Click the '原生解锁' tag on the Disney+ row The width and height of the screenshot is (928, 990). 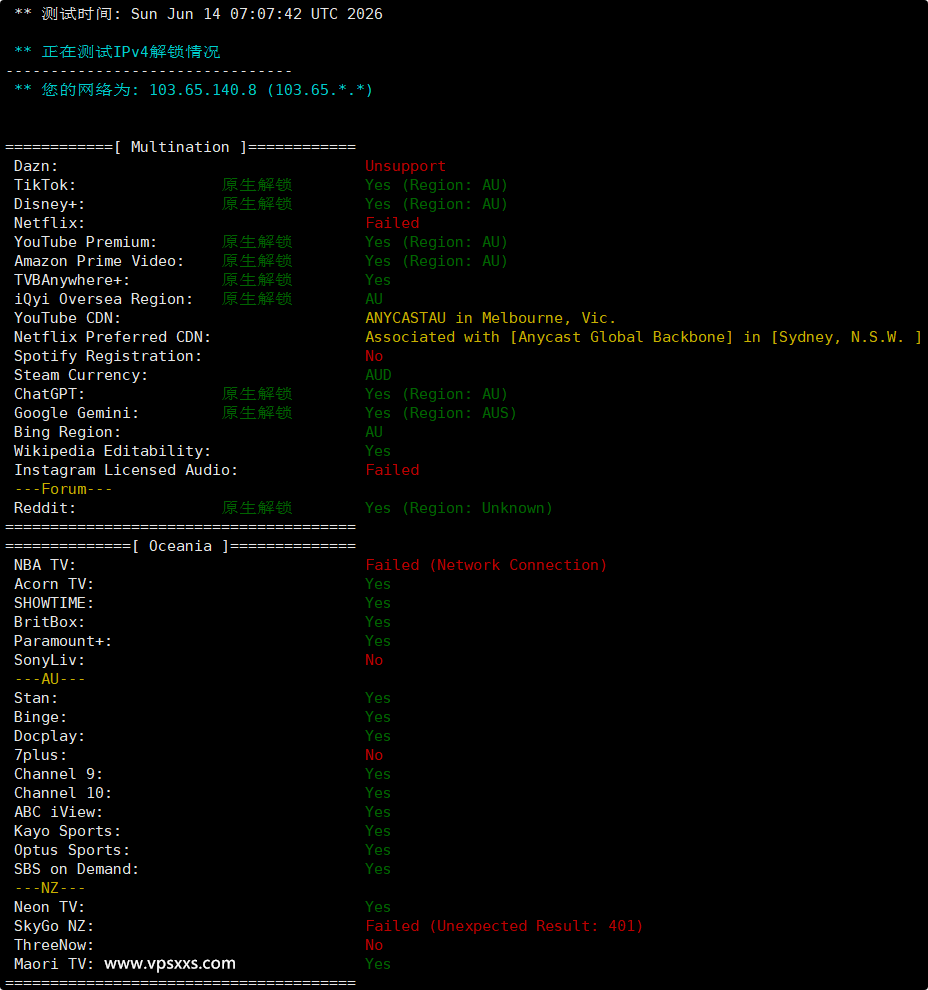[257, 204]
